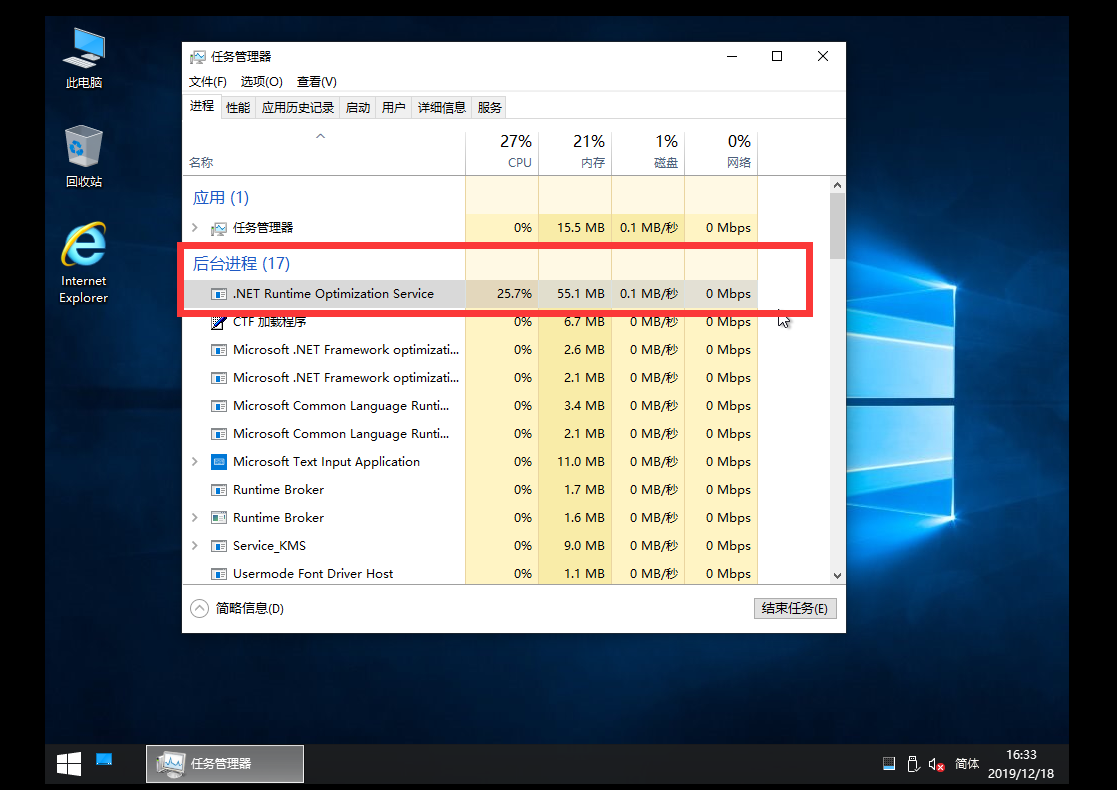Screen dimensions: 1117x790
Task: Click the sort arrow above 名称 column
Action: tap(321, 136)
